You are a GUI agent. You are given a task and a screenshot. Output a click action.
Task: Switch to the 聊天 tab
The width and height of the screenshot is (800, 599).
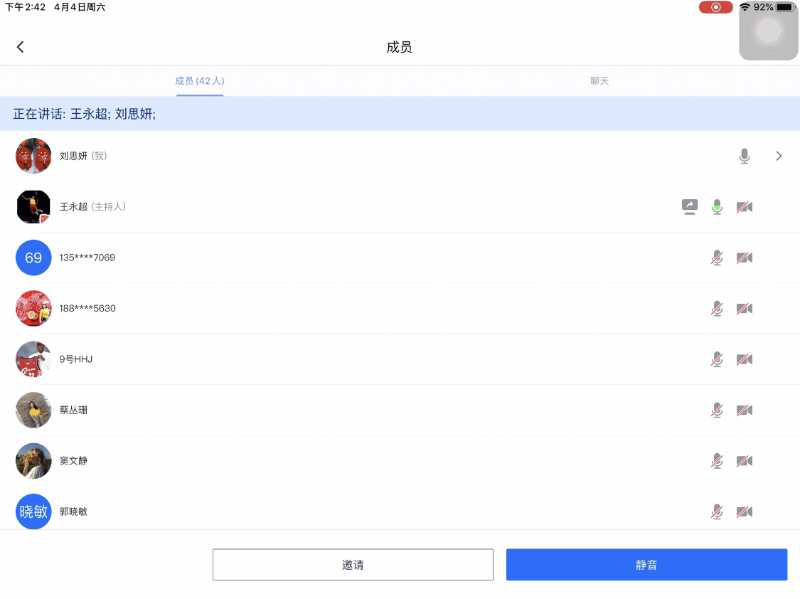pyautogui.click(x=599, y=81)
